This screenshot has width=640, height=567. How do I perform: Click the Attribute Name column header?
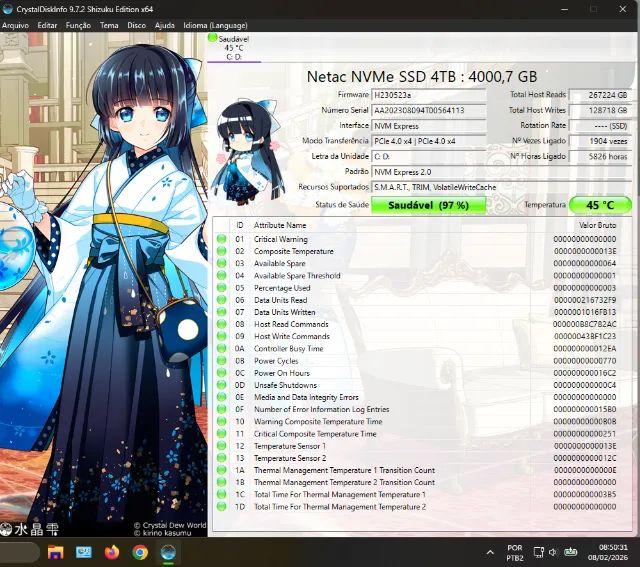(x=280, y=225)
